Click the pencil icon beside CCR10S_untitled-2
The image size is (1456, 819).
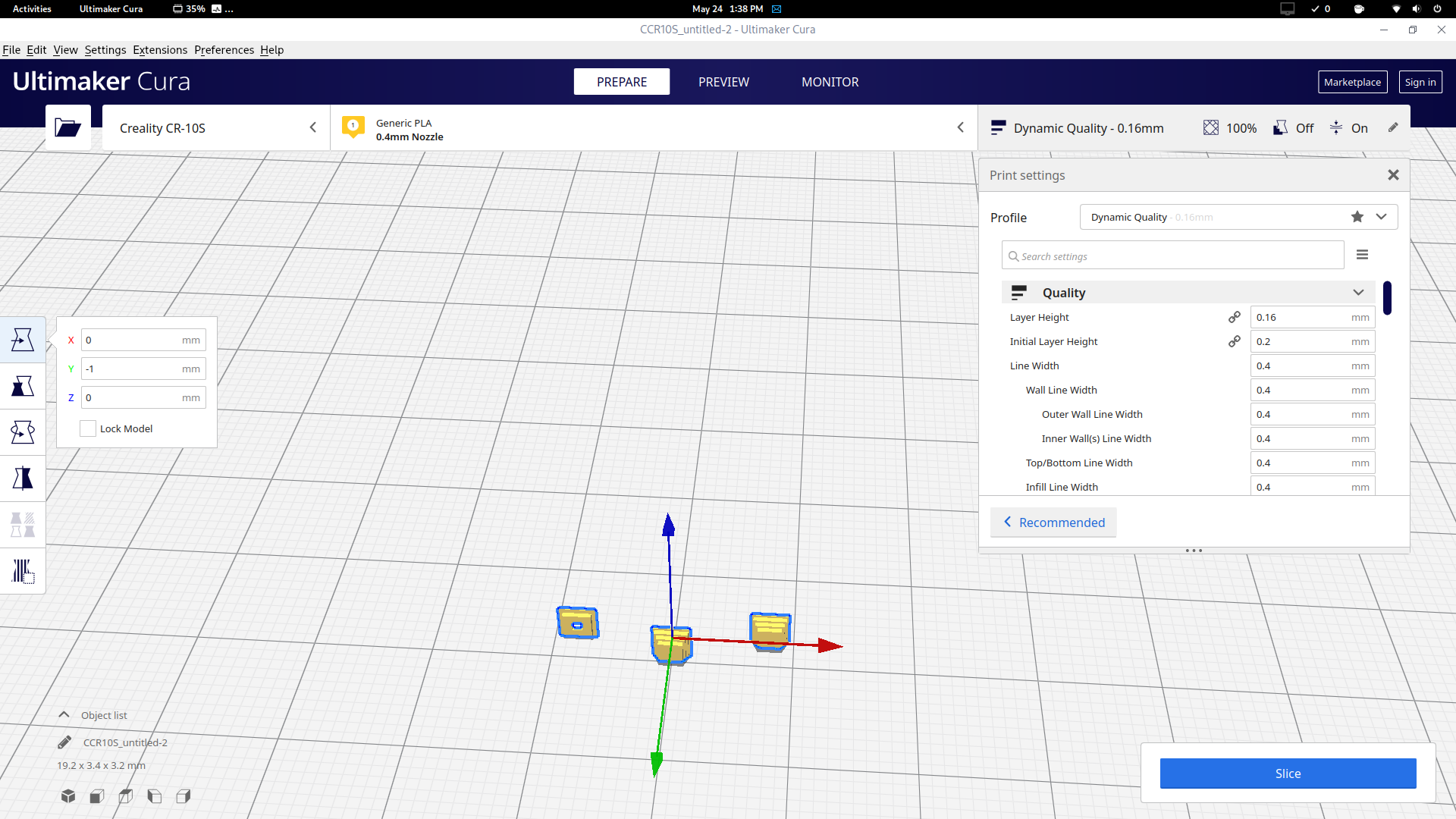pyautogui.click(x=64, y=742)
